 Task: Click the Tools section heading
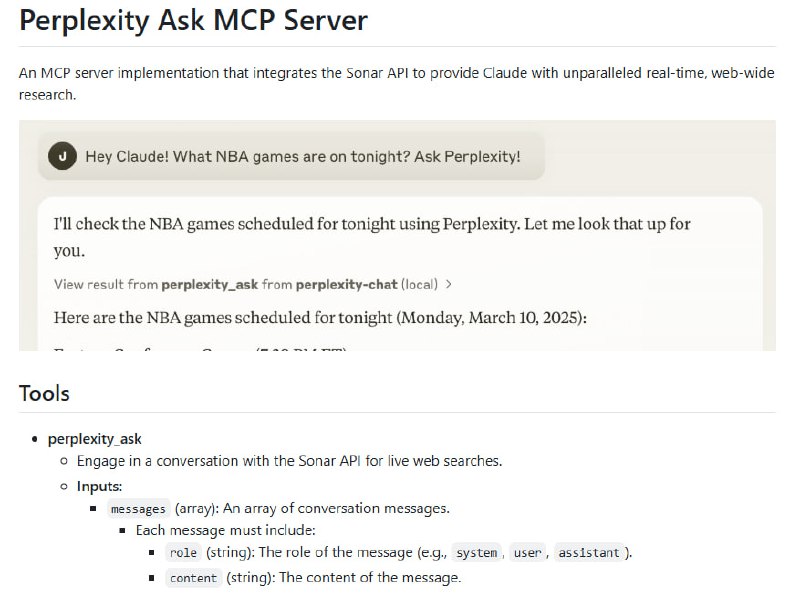point(44,393)
